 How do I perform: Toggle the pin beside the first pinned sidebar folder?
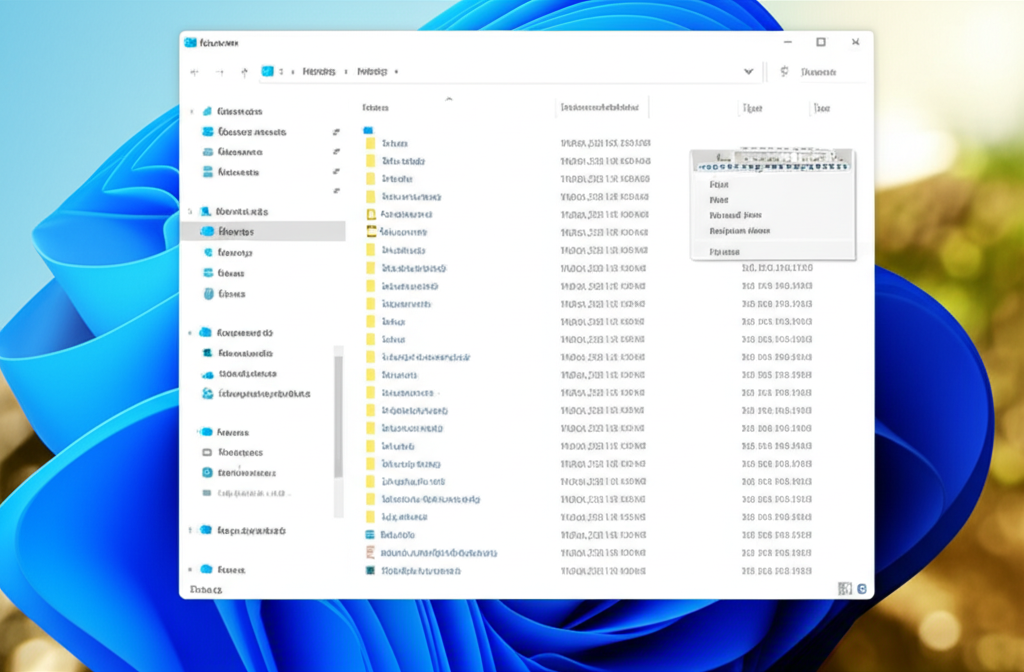point(336,132)
